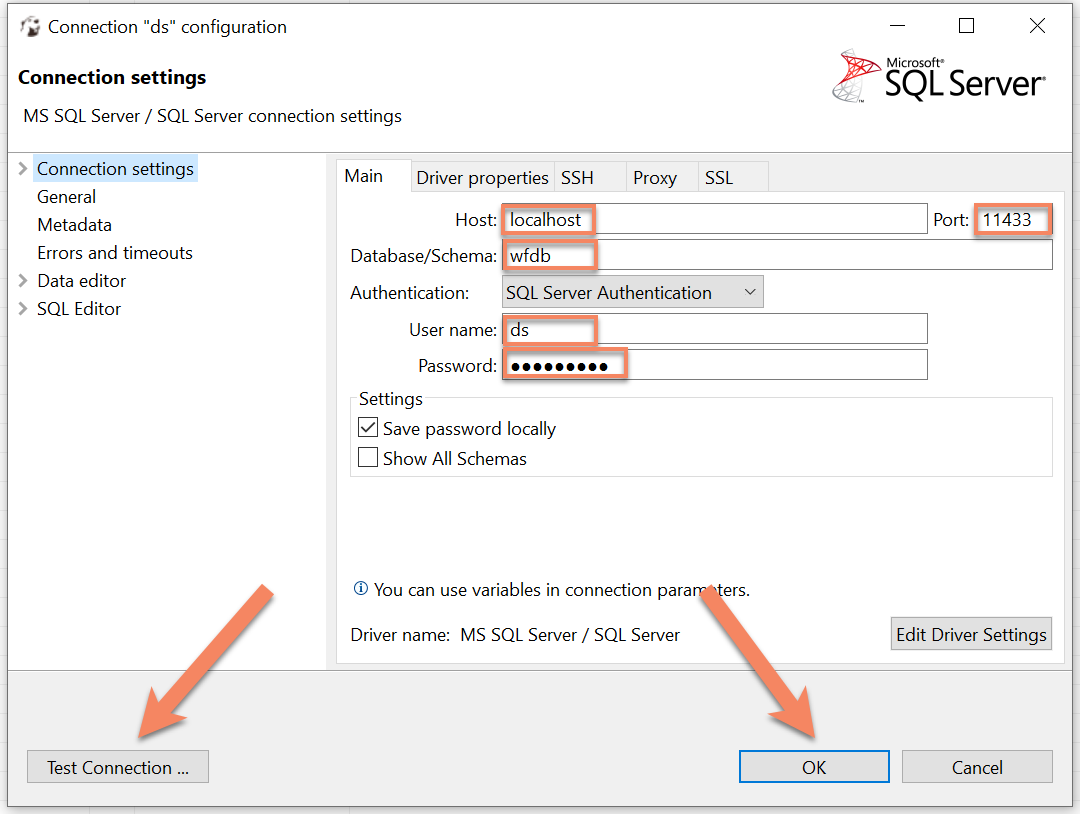
Task: Toggle Save password locally checkbox
Action: (x=368, y=428)
